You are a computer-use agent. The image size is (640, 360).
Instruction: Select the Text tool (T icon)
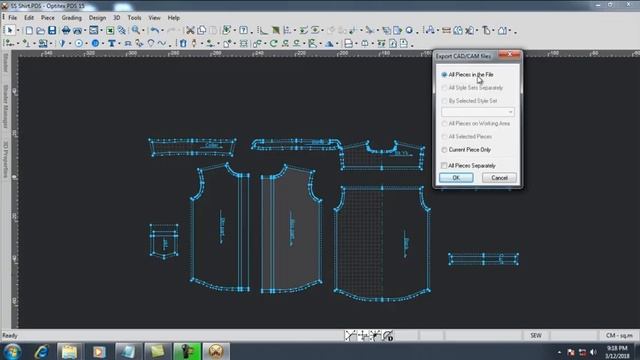[x=111, y=43]
